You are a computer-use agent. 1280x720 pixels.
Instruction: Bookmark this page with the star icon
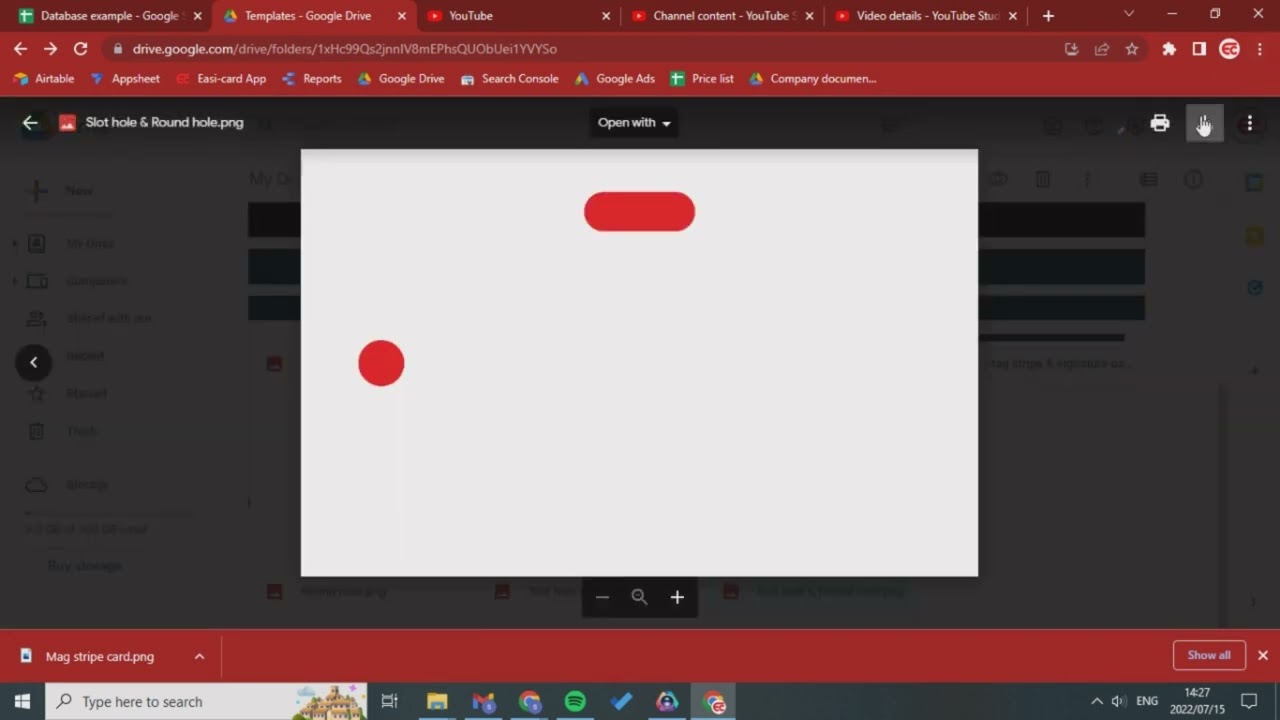(1132, 48)
